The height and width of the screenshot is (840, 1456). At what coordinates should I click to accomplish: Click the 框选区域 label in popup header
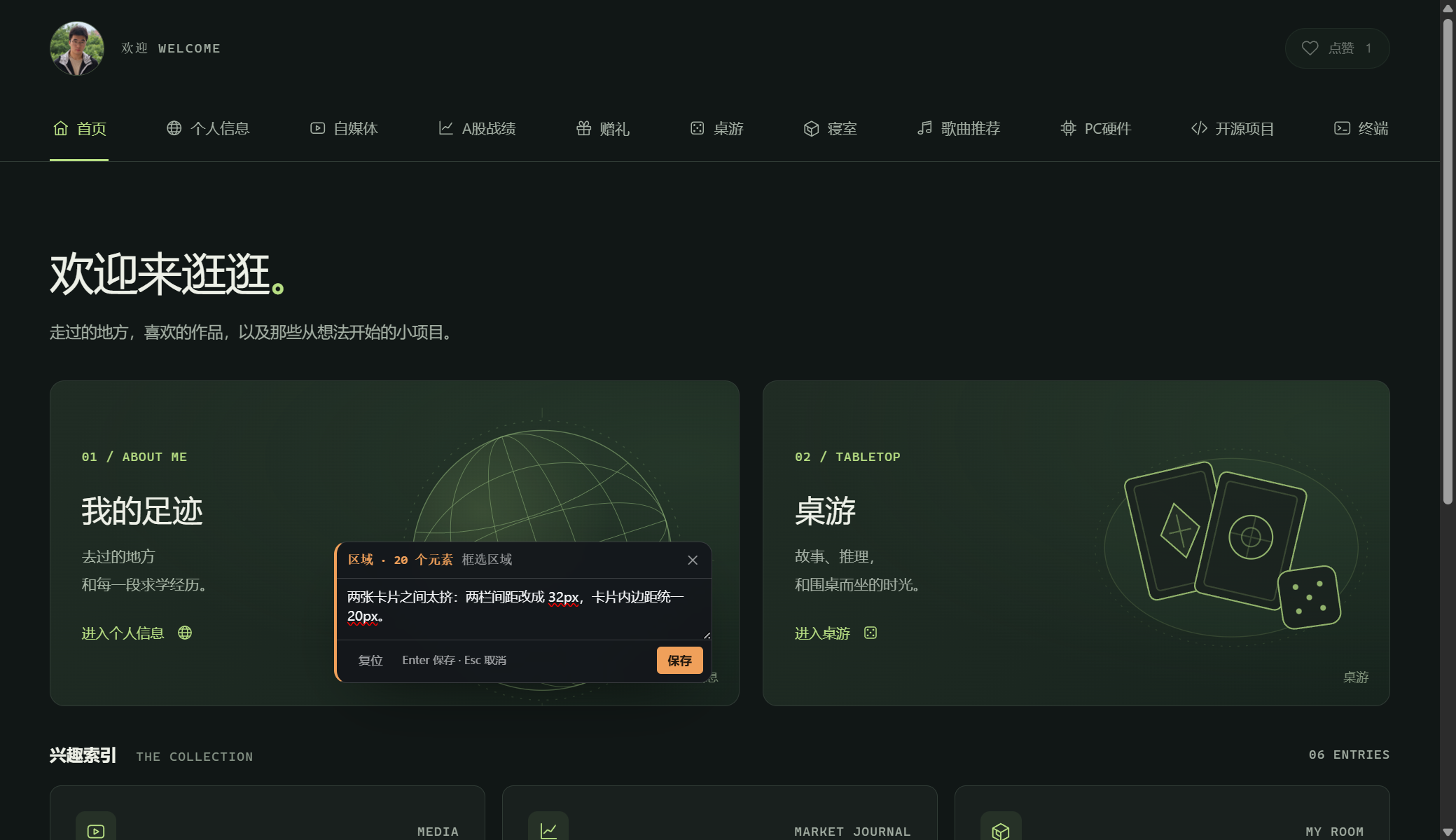487,560
